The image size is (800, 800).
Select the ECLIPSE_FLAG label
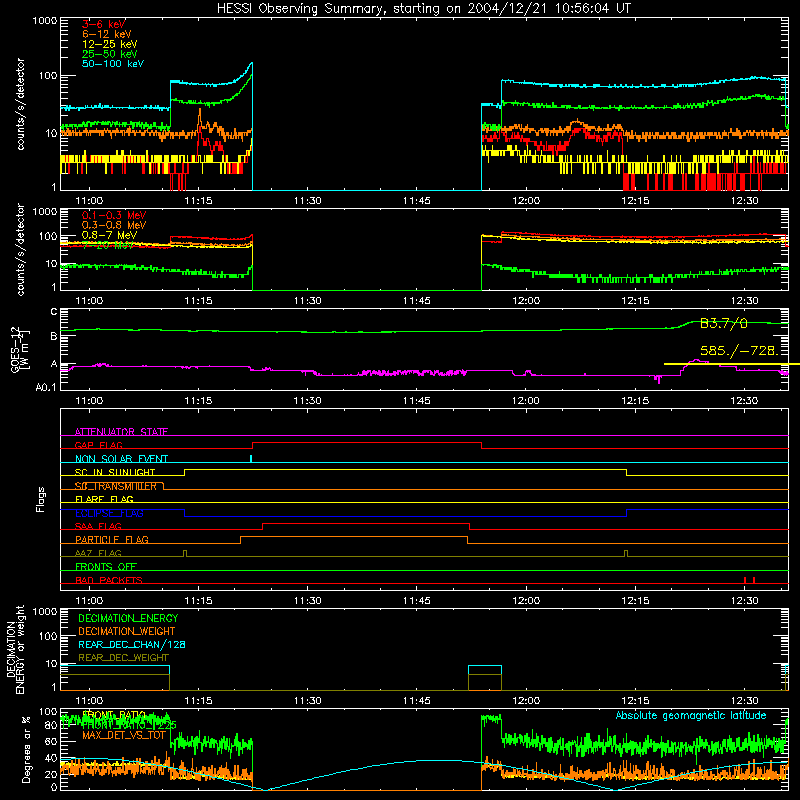point(109,513)
